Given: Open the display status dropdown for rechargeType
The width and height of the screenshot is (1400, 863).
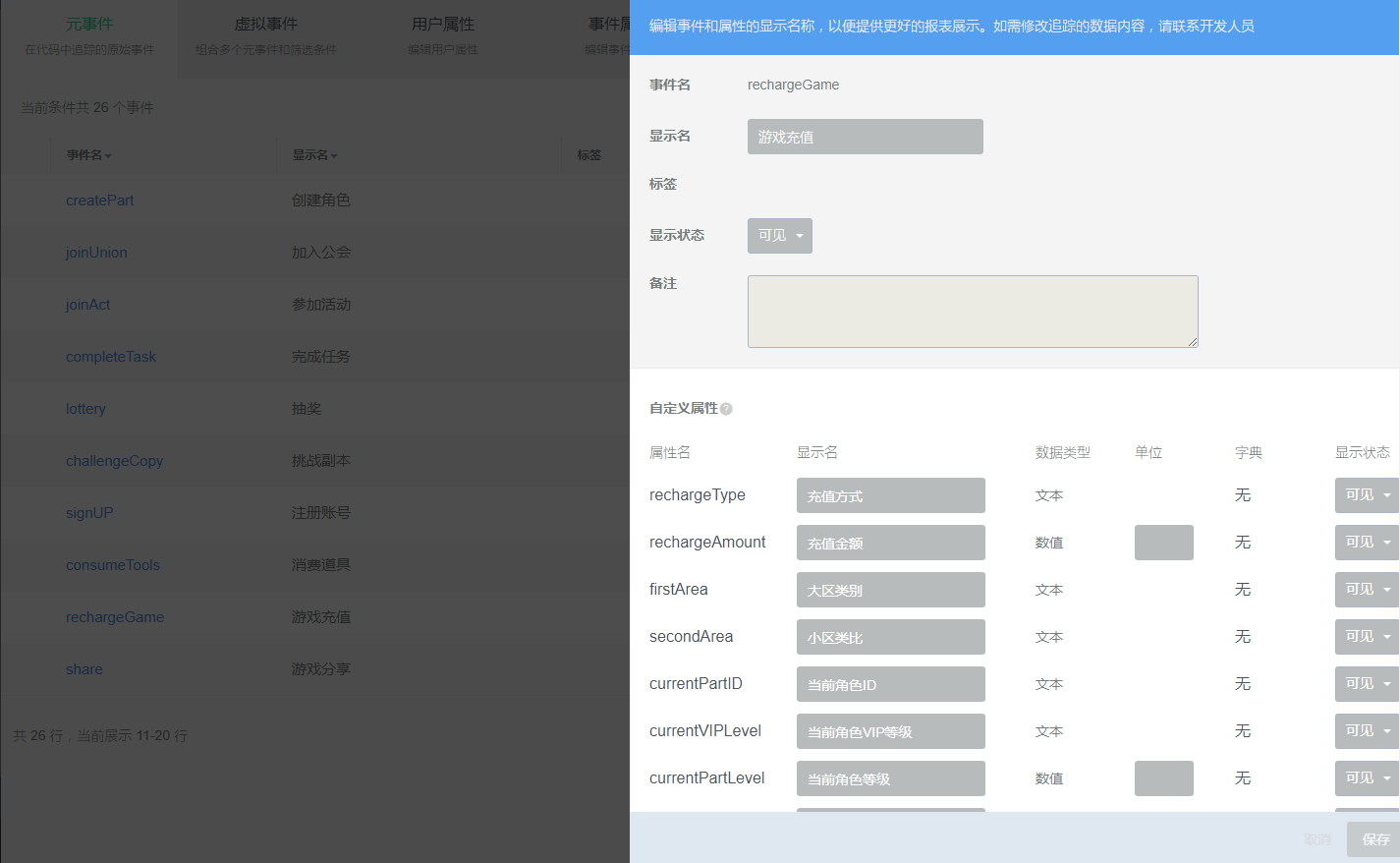Looking at the screenshot, I should coord(1367,495).
